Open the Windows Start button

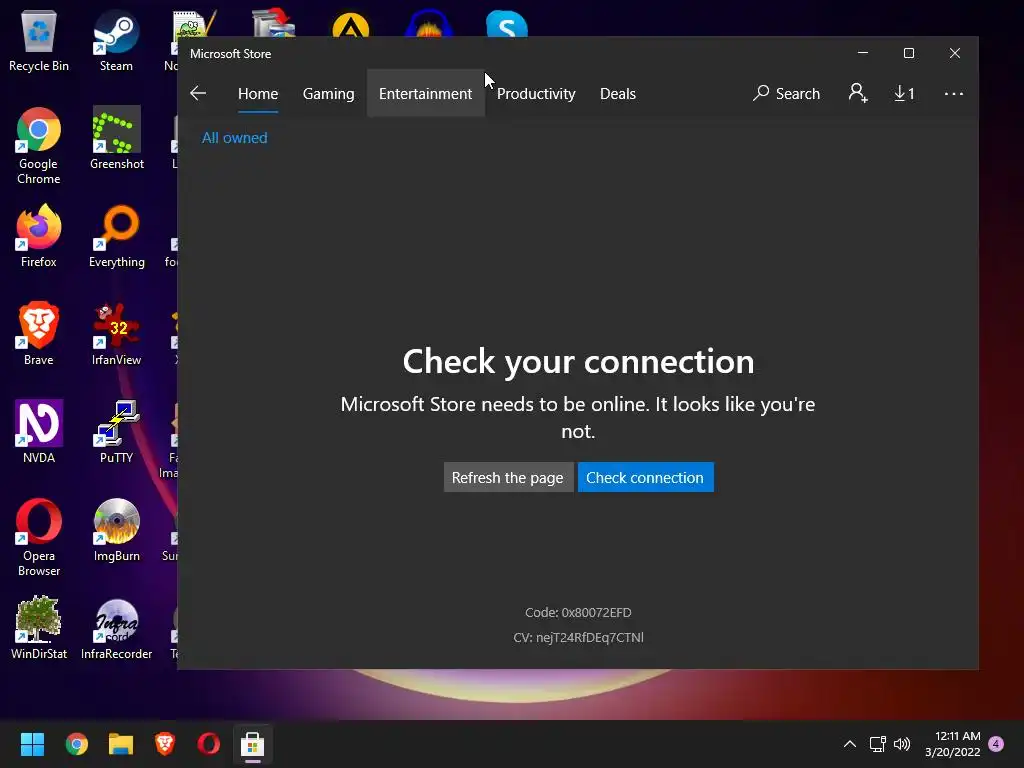[32, 744]
